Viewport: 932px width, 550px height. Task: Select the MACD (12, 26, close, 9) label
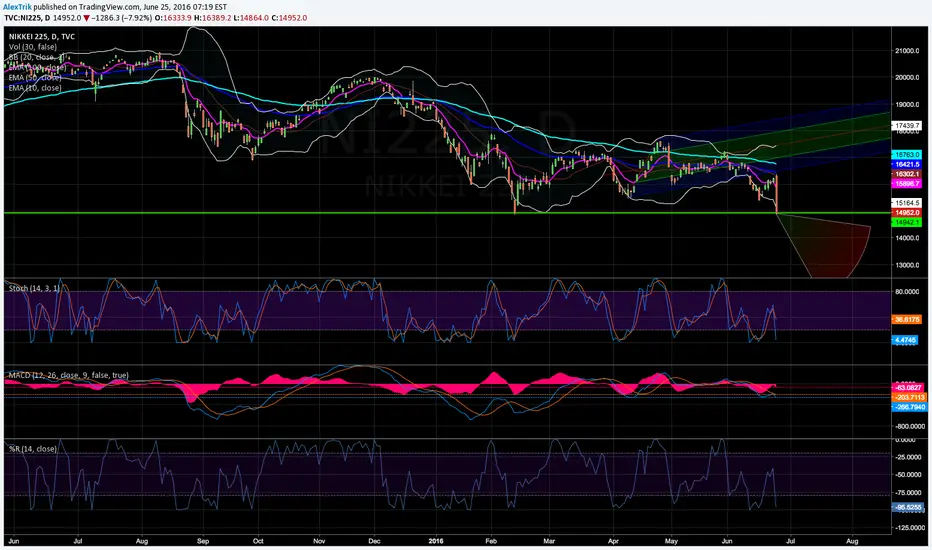[x=68, y=375]
